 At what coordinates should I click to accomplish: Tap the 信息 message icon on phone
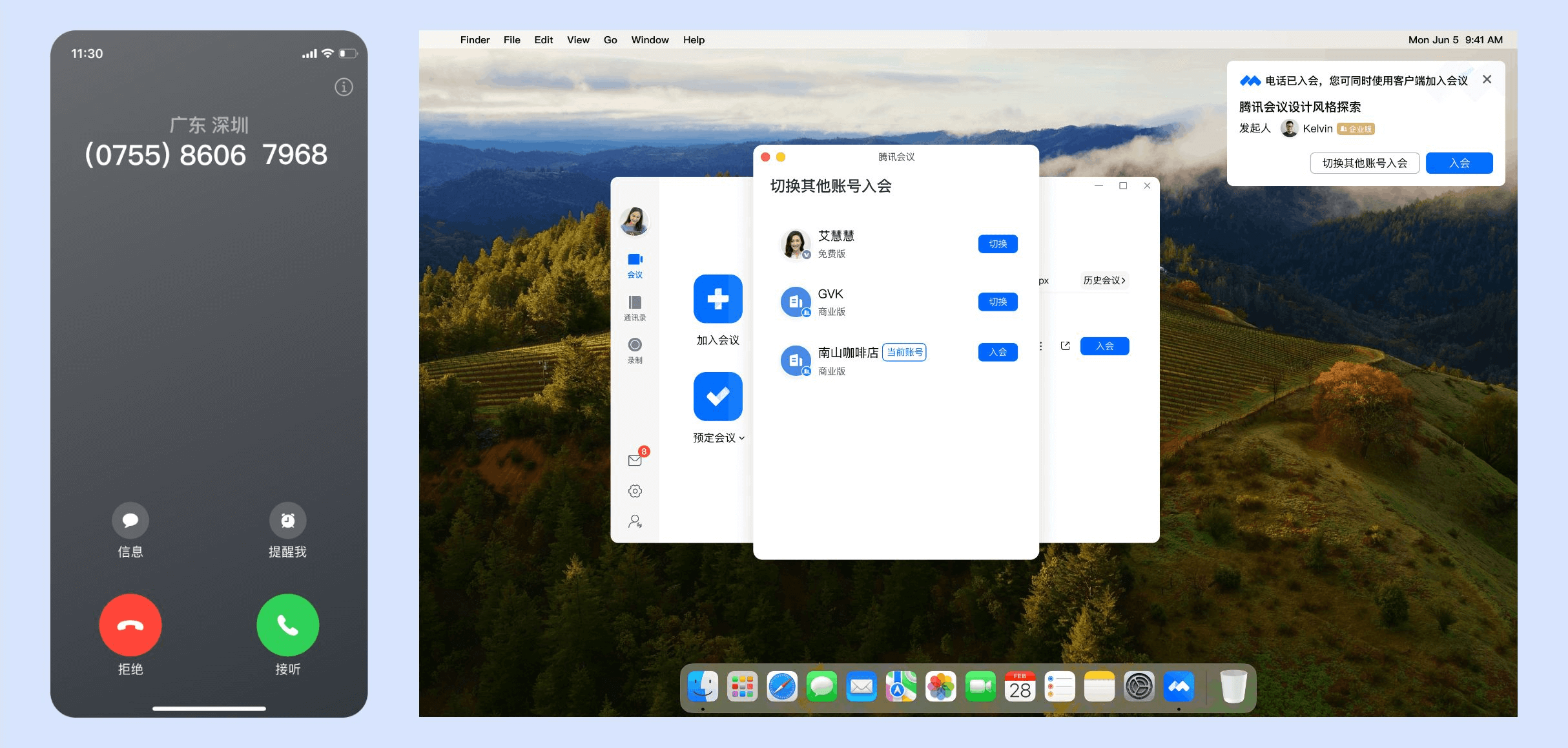coord(130,520)
